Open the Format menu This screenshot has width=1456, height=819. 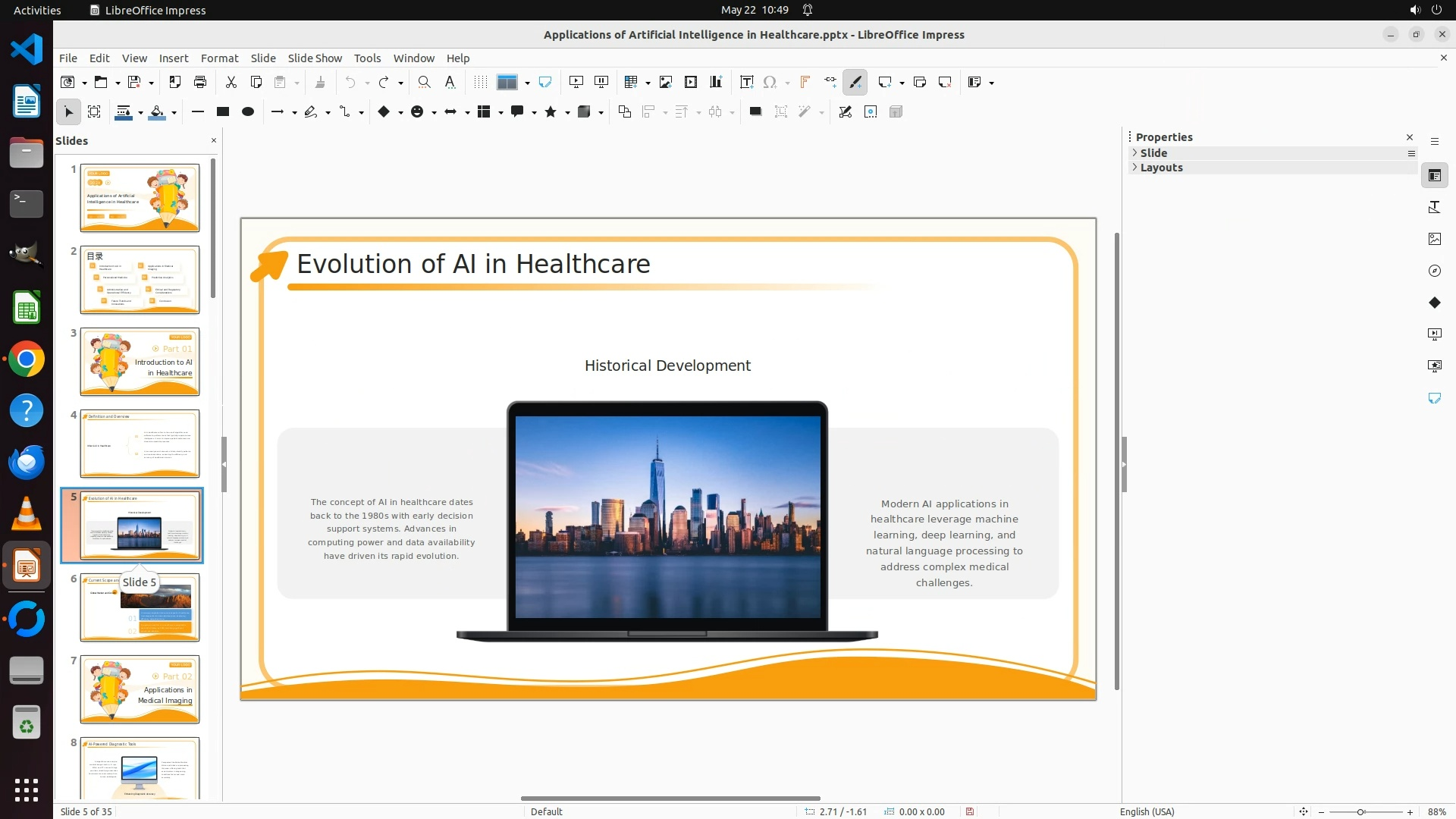click(x=219, y=58)
